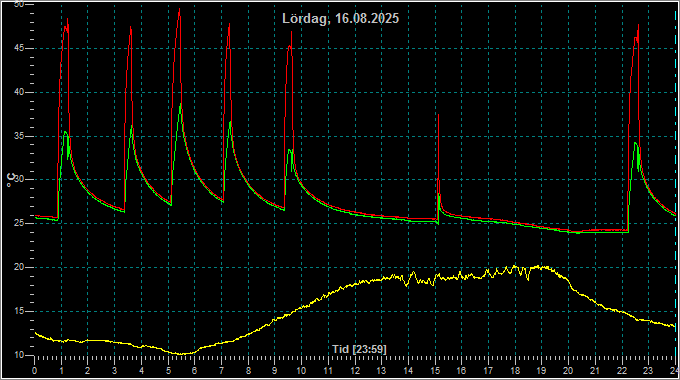Click the 35 label on temperature axis
Viewport: 680px width, 380px height.
click(x=19, y=136)
